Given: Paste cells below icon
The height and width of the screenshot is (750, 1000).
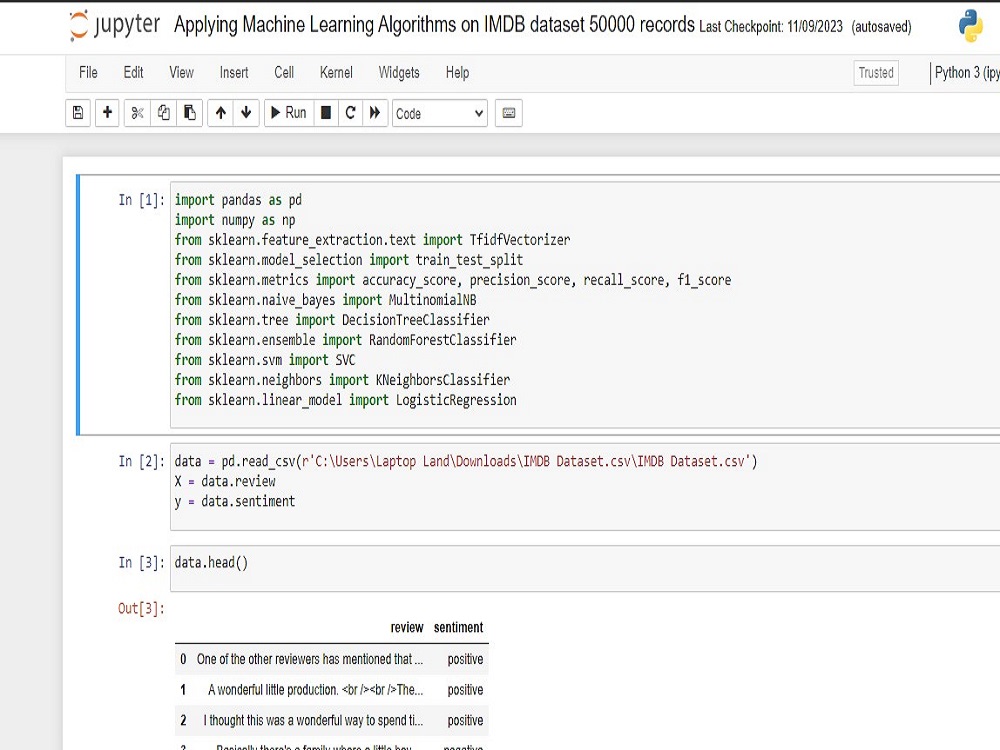Looking at the screenshot, I should [x=189, y=113].
